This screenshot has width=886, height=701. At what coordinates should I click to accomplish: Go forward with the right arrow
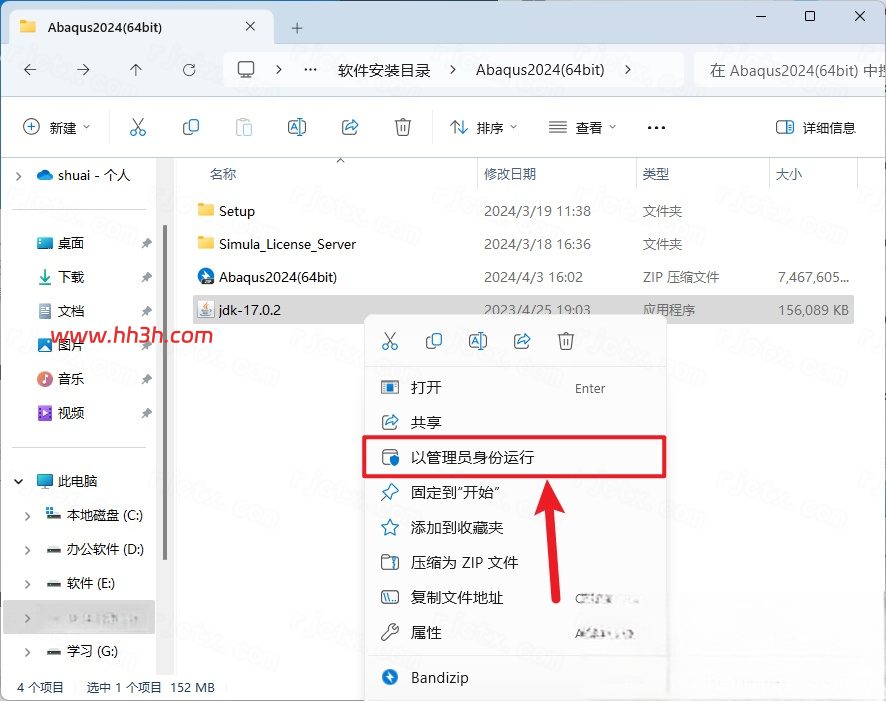coord(83,69)
